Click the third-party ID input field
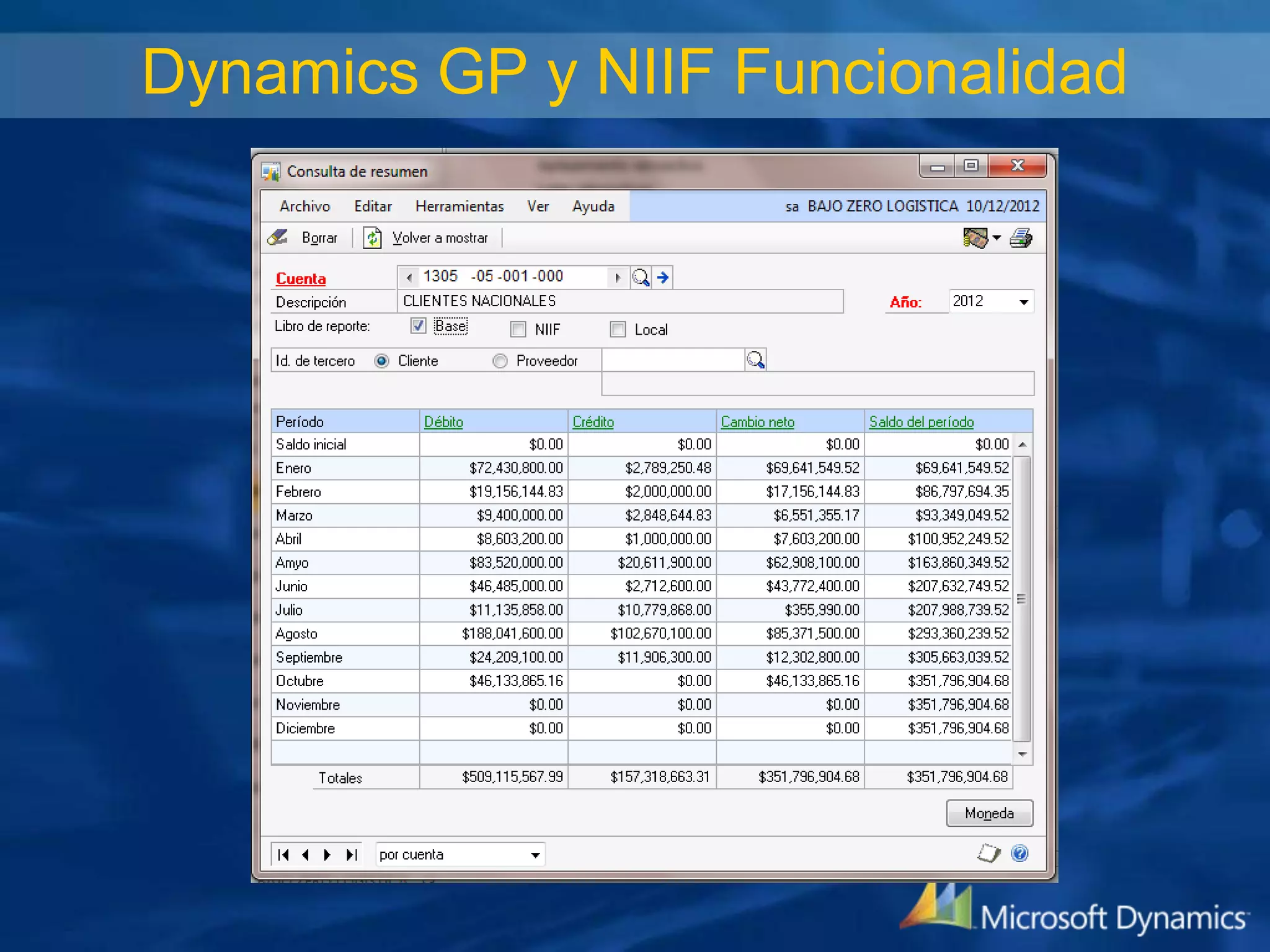The image size is (1270, 952). [673, 360]
